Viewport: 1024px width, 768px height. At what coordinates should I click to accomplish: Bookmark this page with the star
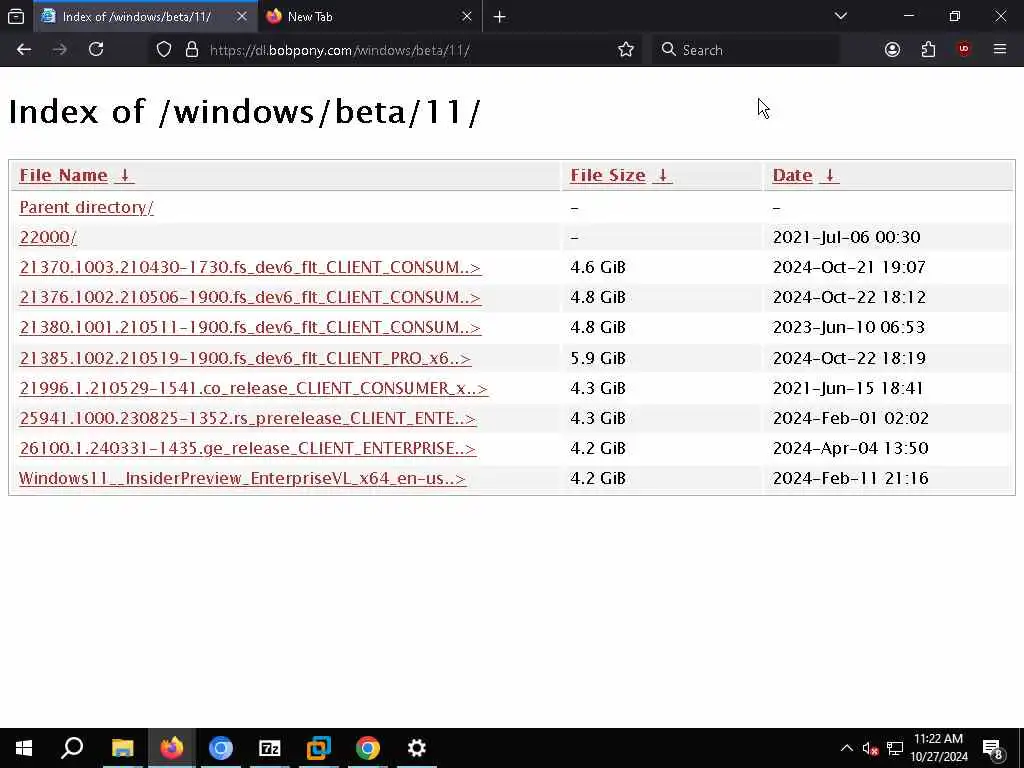[626, 50]
